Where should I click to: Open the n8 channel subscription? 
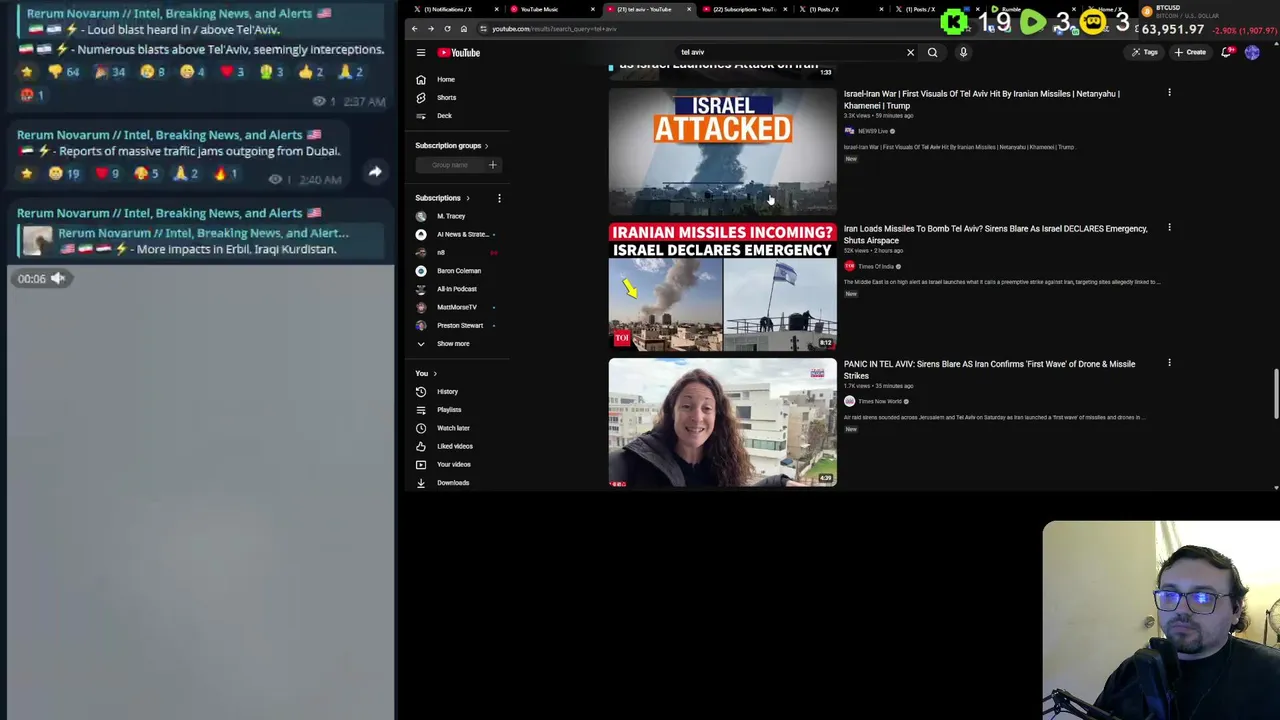coord(441,252)
